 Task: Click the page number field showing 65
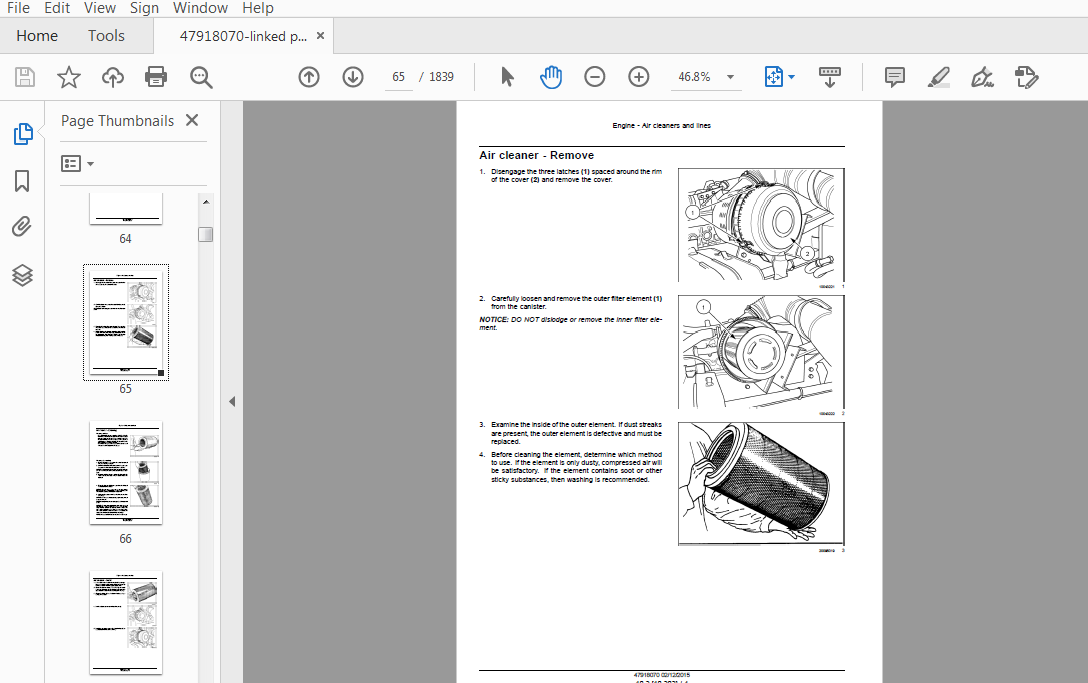coord(398,76)
